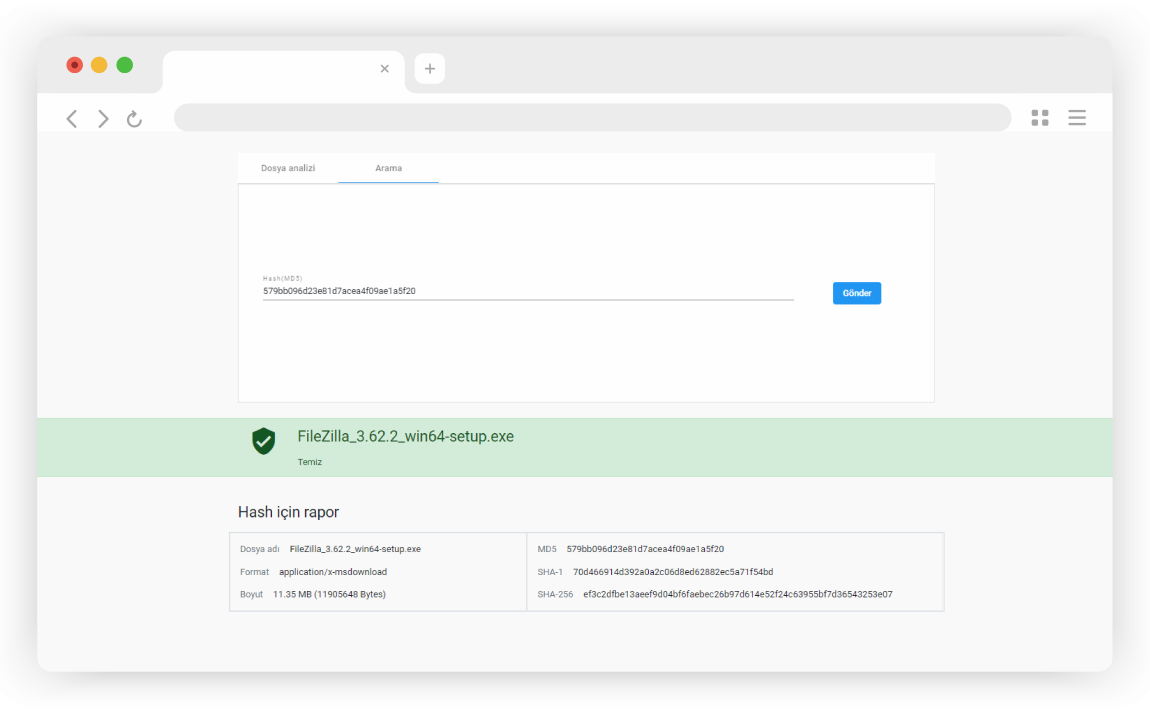This screenshot has width=1150, height=711.
Task: Click the Gönder button
Action: 857,293
